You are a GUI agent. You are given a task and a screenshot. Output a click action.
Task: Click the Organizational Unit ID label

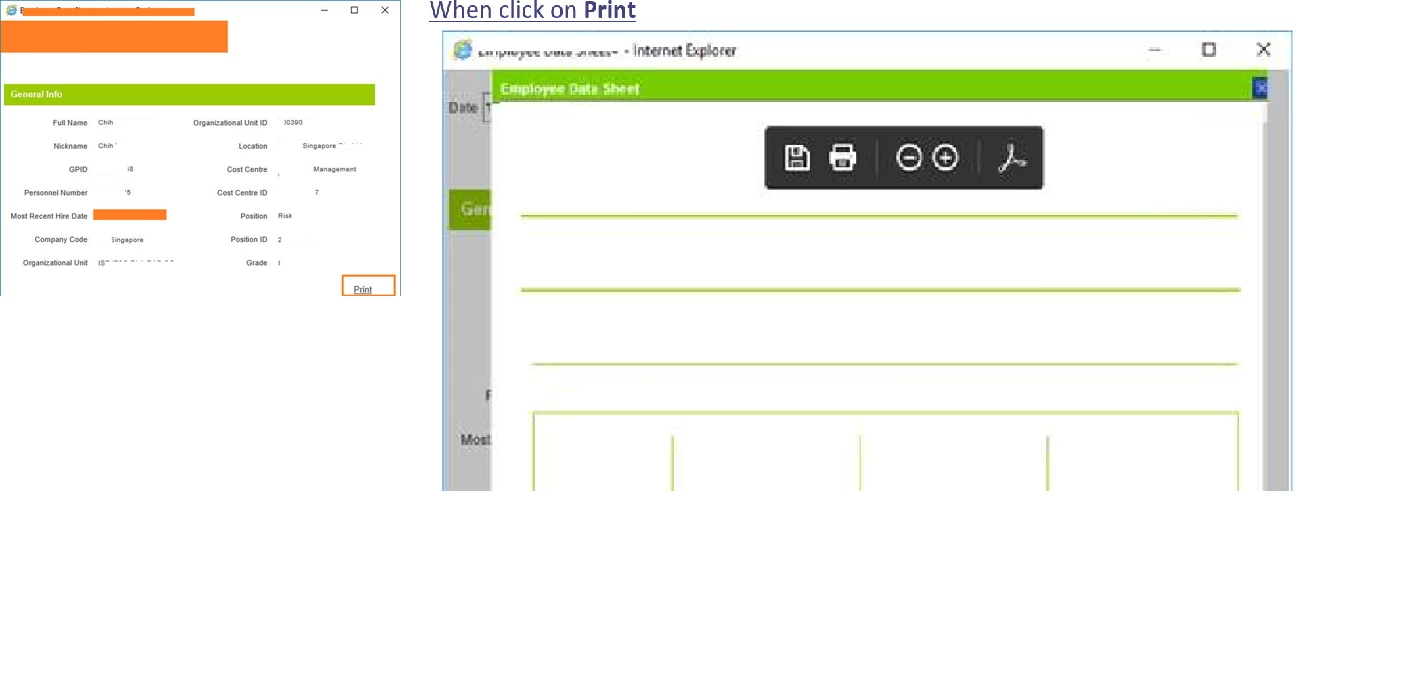click(x=230, y=123)
